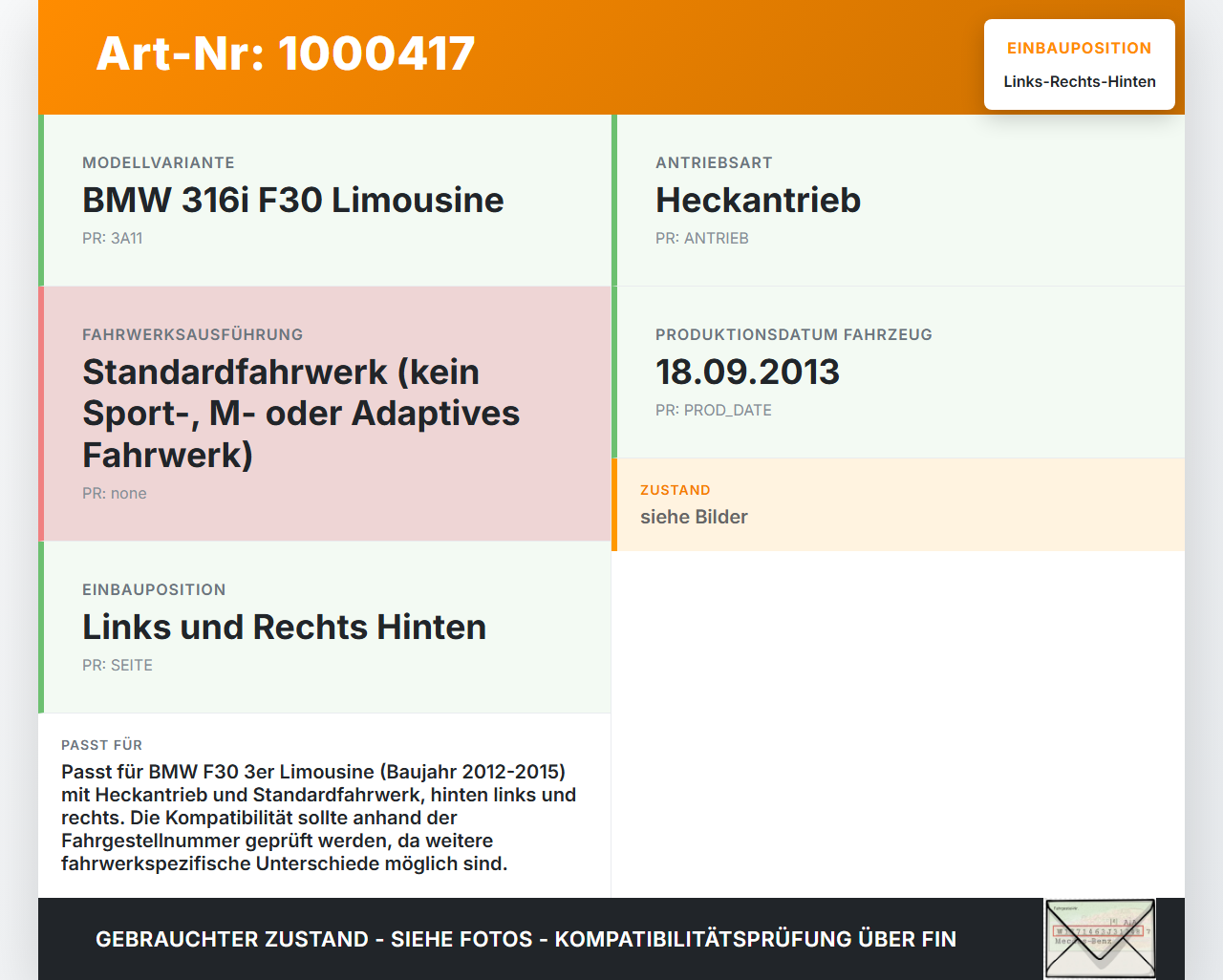Screen dimensions: 1223x980
Task: Click the PRODUKTIONSDATUM FAHRZEUG label
Action: pos(794,335)
